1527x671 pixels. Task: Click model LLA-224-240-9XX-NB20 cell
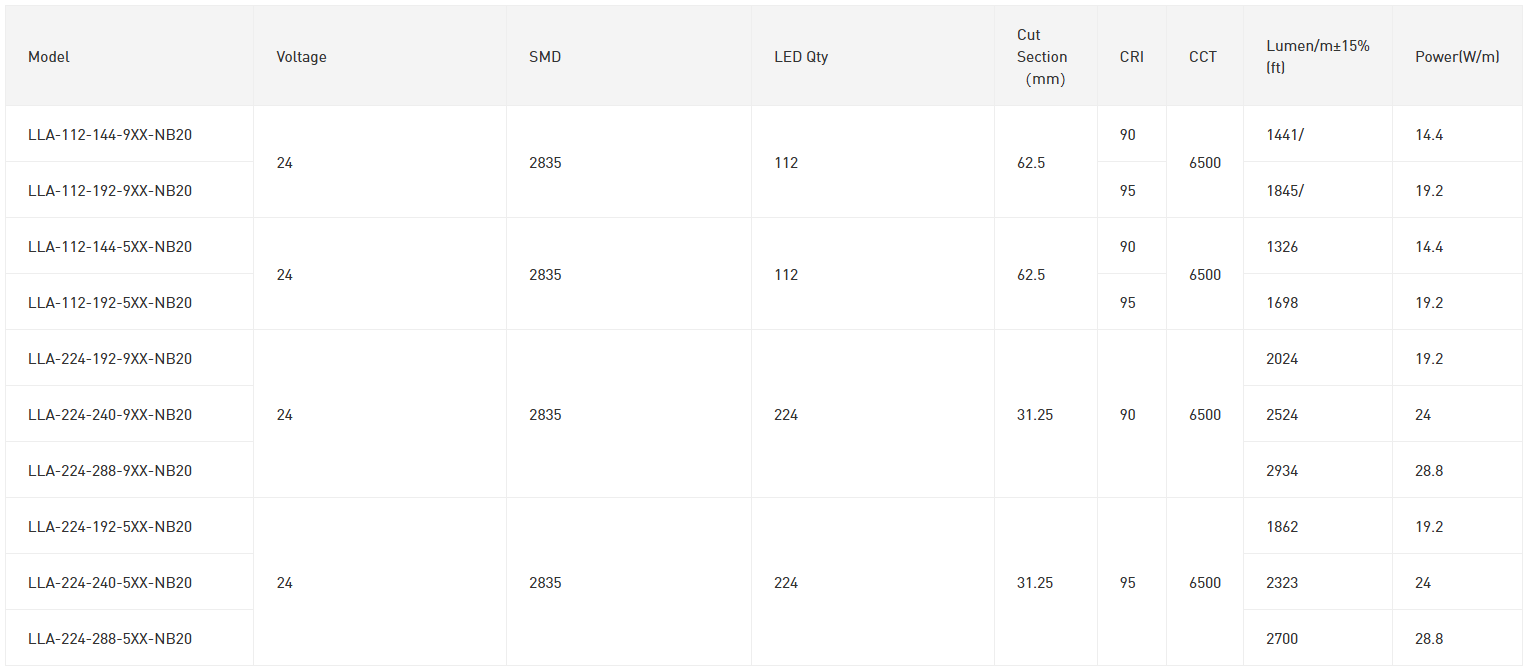coord(129,414)
